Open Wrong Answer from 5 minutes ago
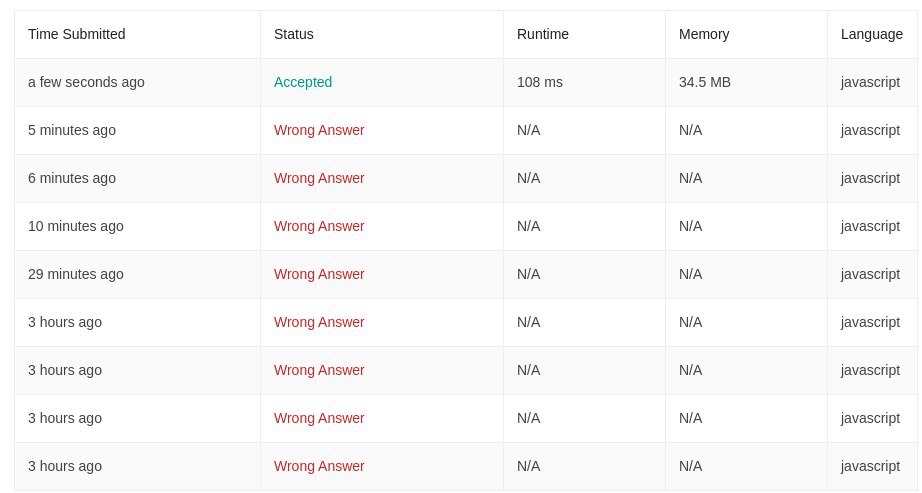This screenshot has width=922, height=493. 319,130
